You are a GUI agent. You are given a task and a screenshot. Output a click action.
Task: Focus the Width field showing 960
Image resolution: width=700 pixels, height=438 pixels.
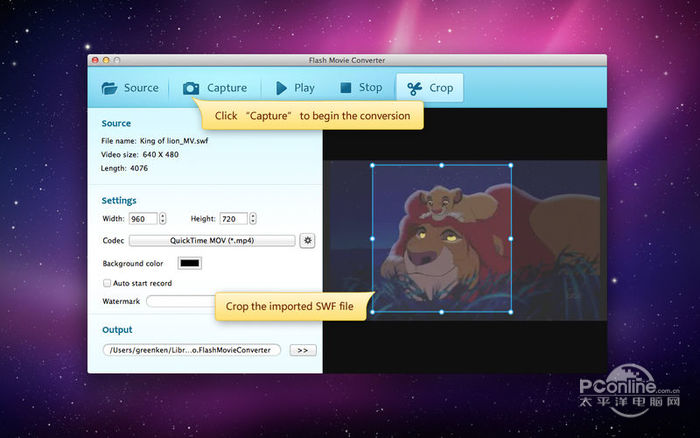pyautogui.click(x=143, y=219)
